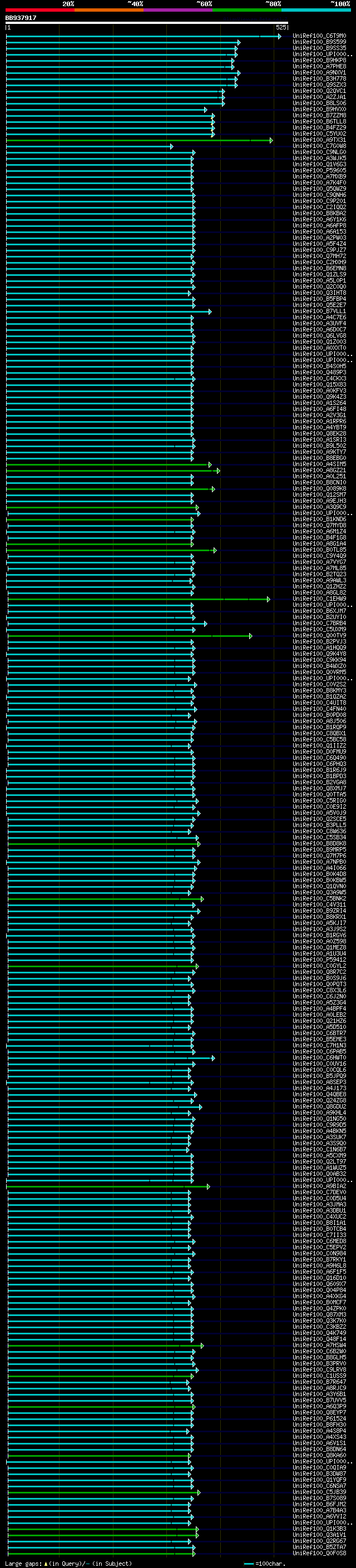Click hit label UniRef100_Q00TV9
Viewport: 356px width, 1568px height.
point(319,635)
